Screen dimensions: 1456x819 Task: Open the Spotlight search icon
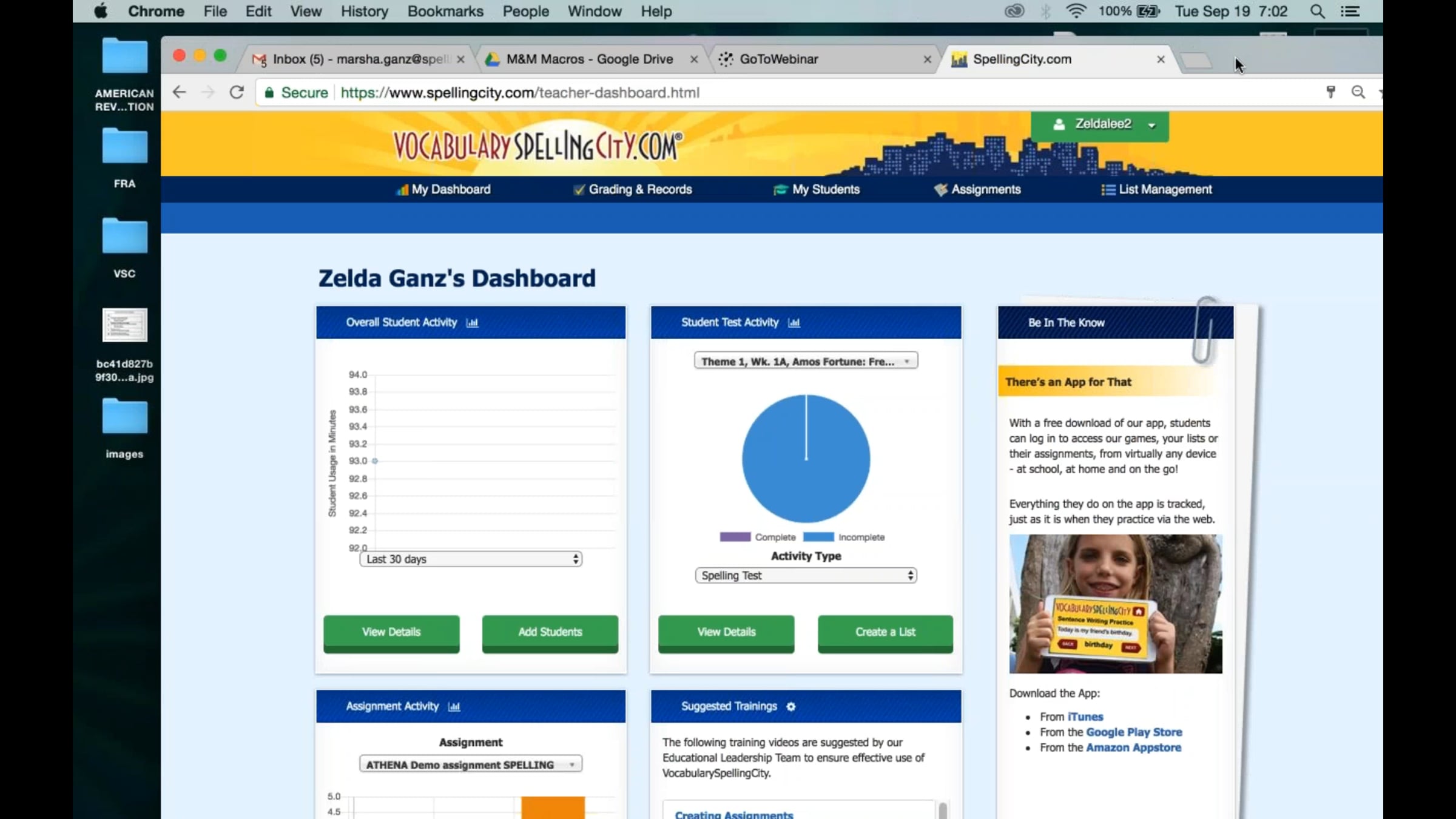click(x=1317, y=12)
